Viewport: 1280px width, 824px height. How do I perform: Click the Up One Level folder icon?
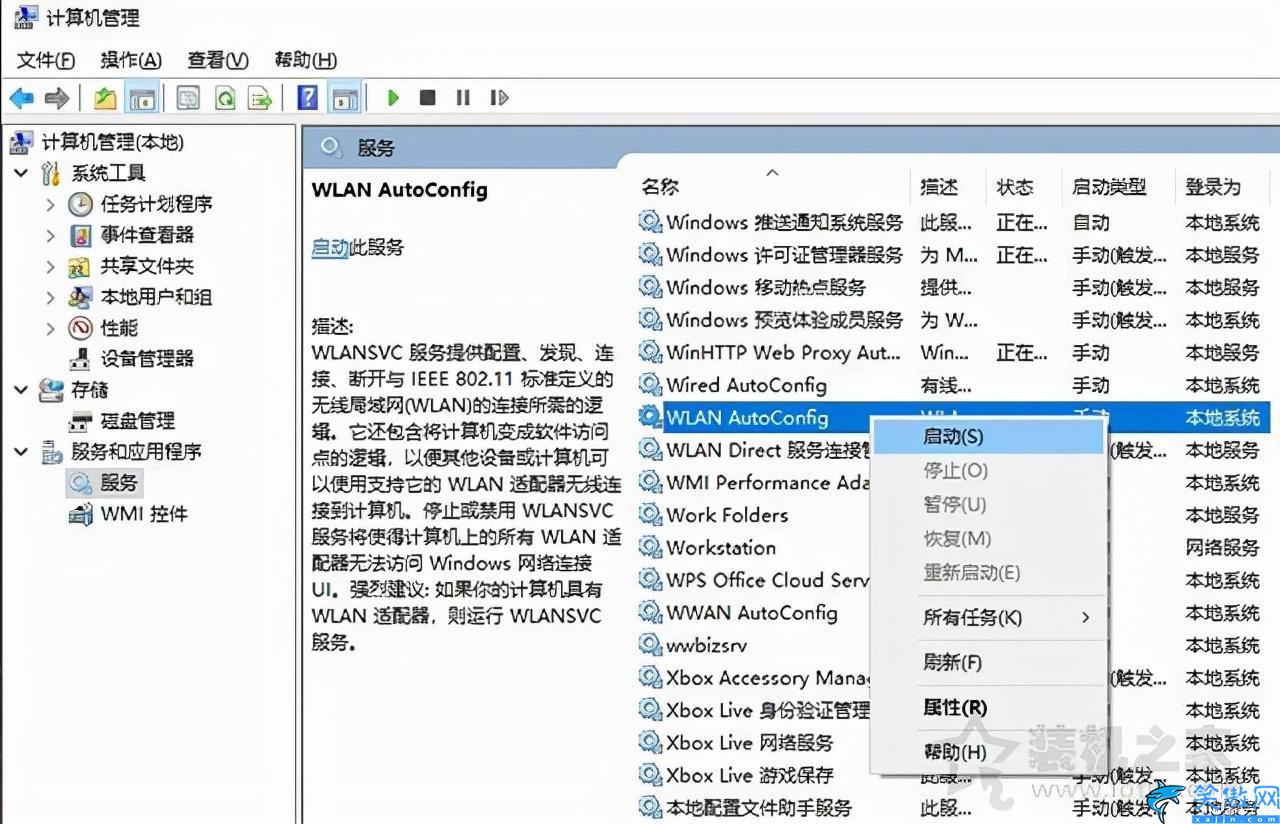click(x=105, y=98)
